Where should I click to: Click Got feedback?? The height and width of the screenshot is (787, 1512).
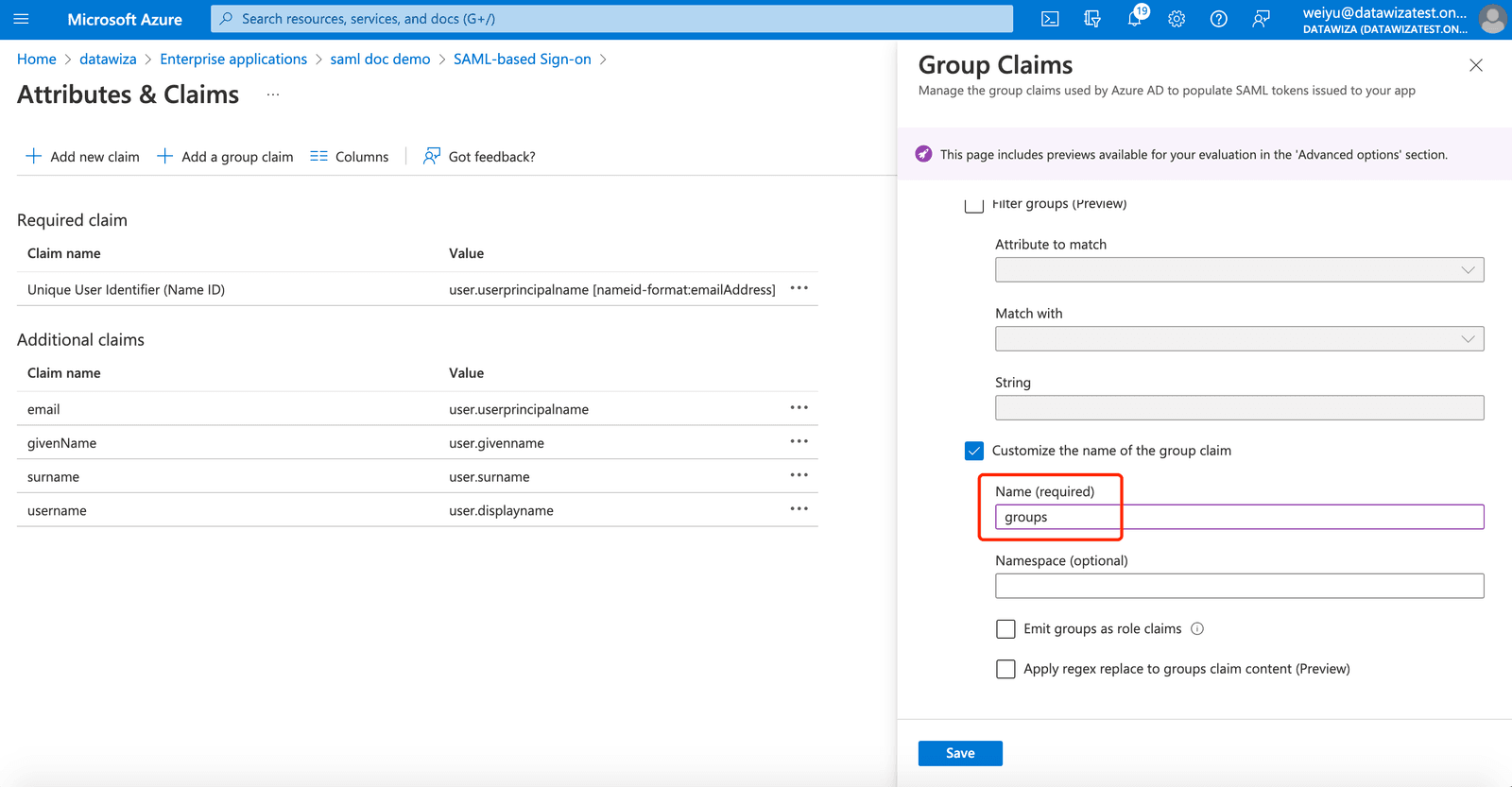tap(479, 156)
